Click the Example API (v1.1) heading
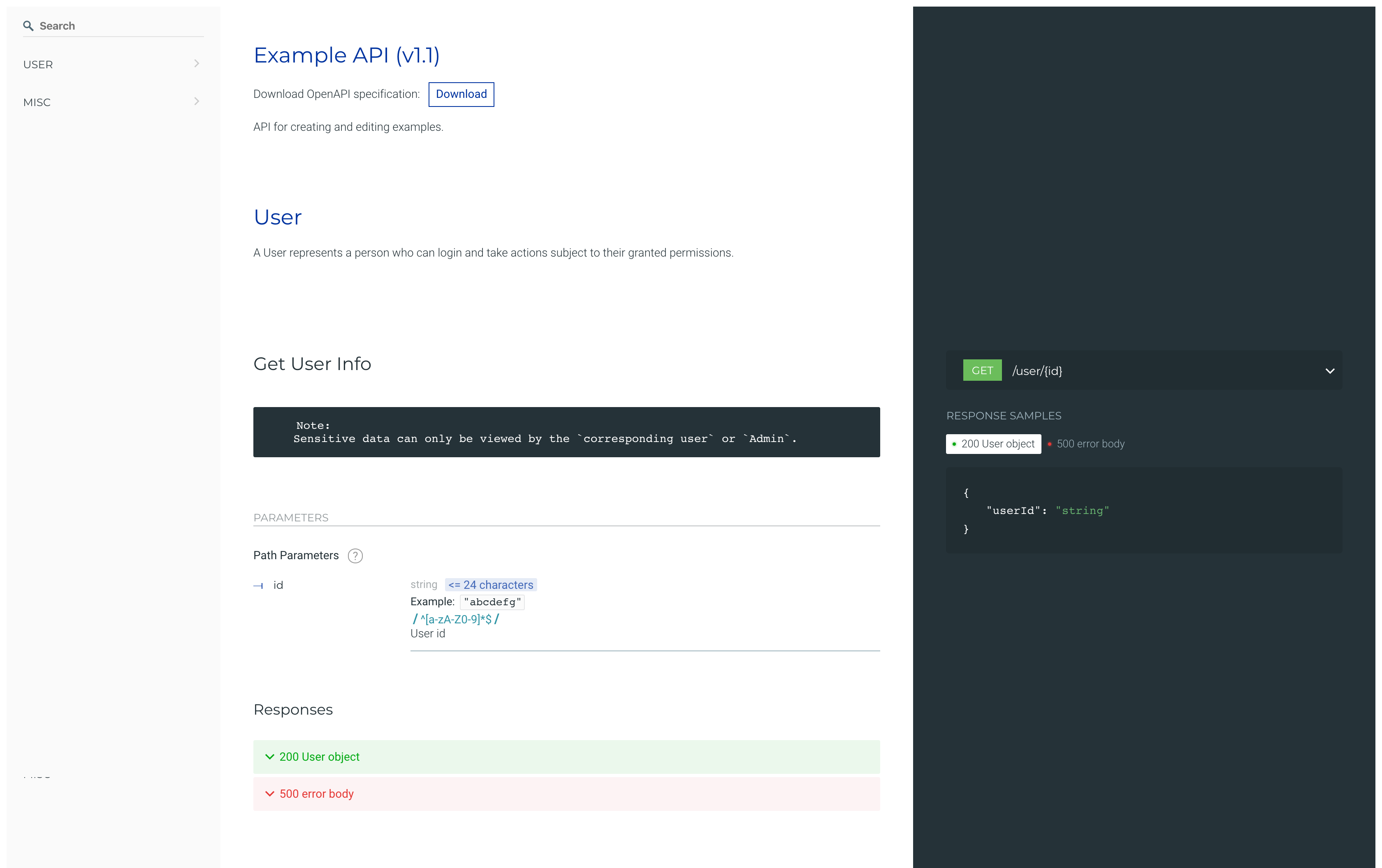Viewport: 1382px width, 868px height. click(x=347, y=56)
